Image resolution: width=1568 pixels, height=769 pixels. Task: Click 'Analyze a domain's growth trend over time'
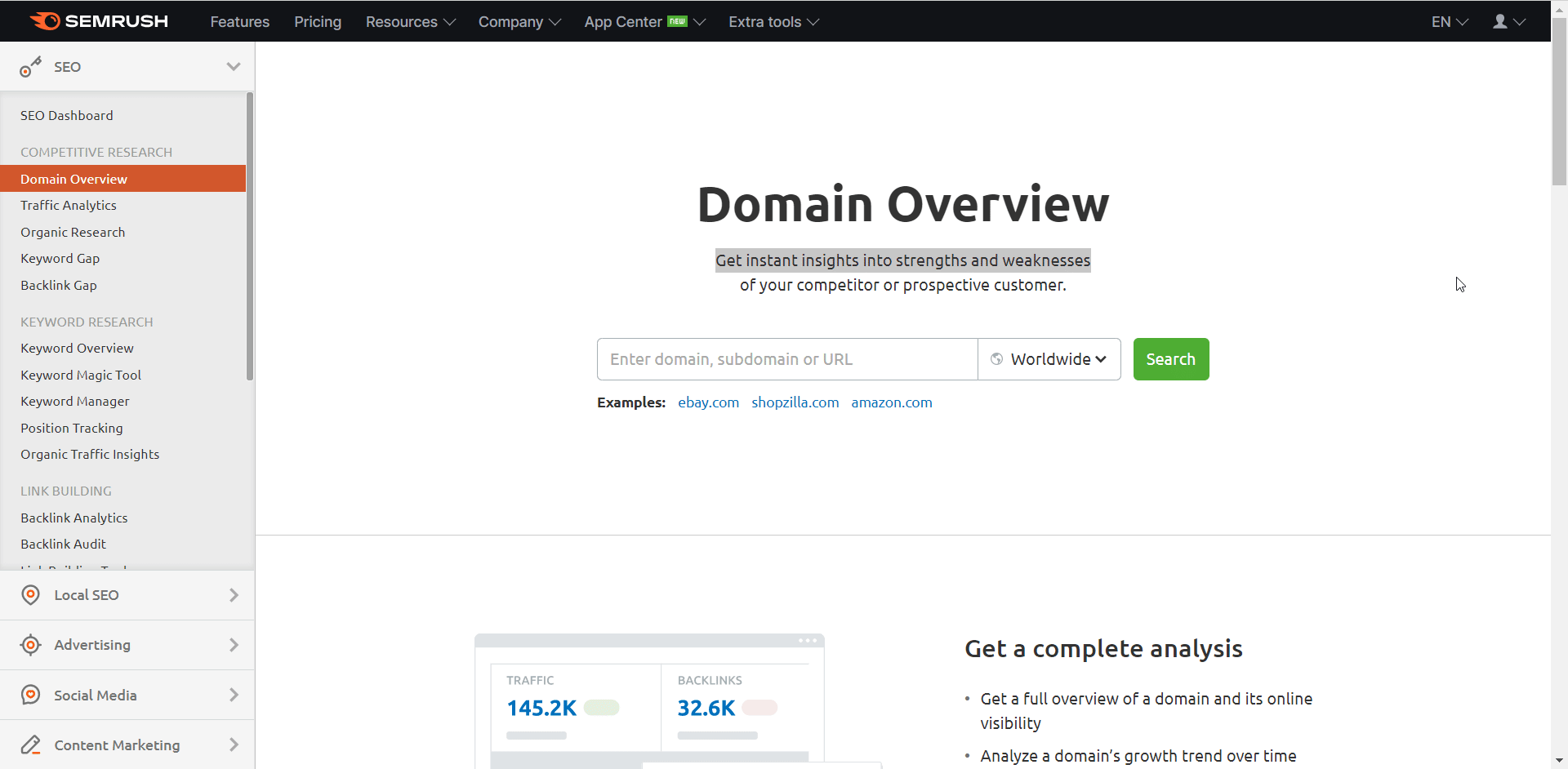pyautogui.click(x=1138, y=757)
